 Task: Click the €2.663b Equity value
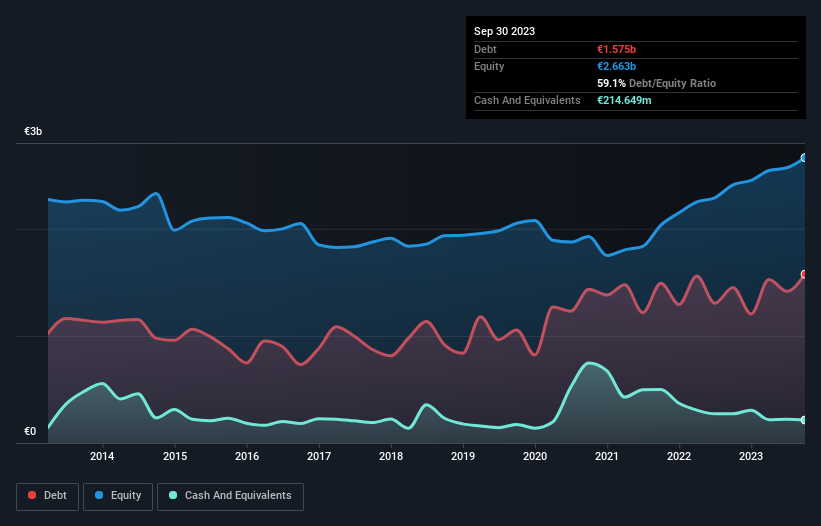coord(616,66)
